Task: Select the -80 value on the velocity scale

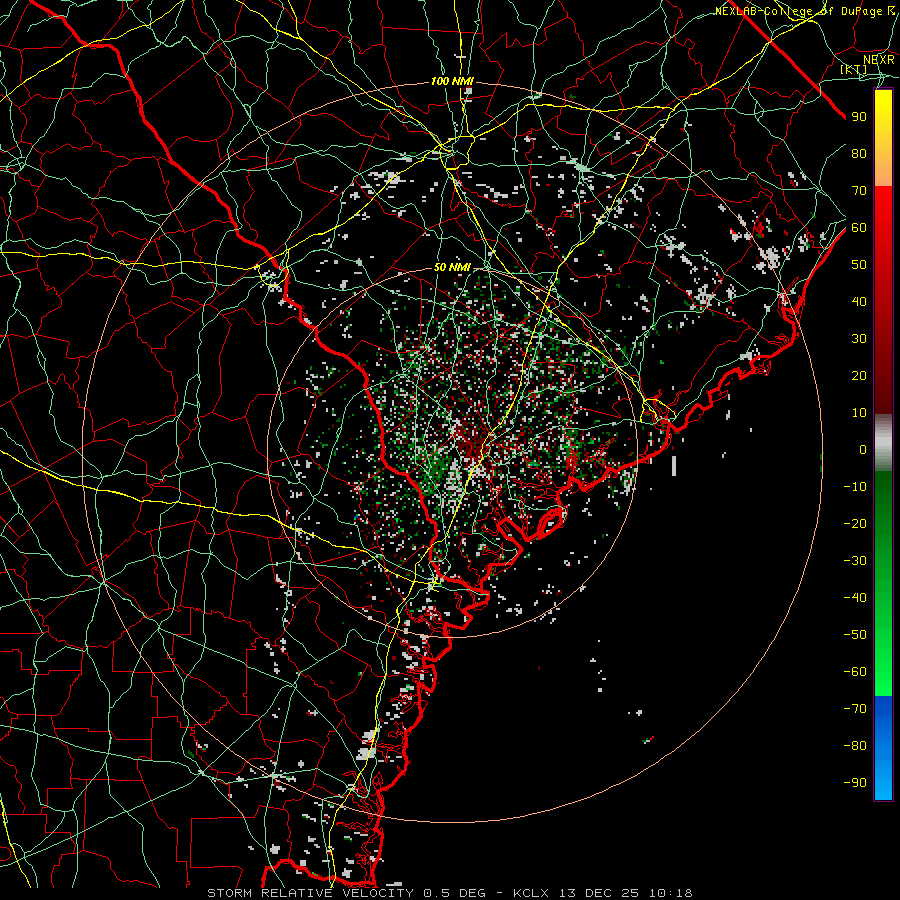Action: point(855,746)
